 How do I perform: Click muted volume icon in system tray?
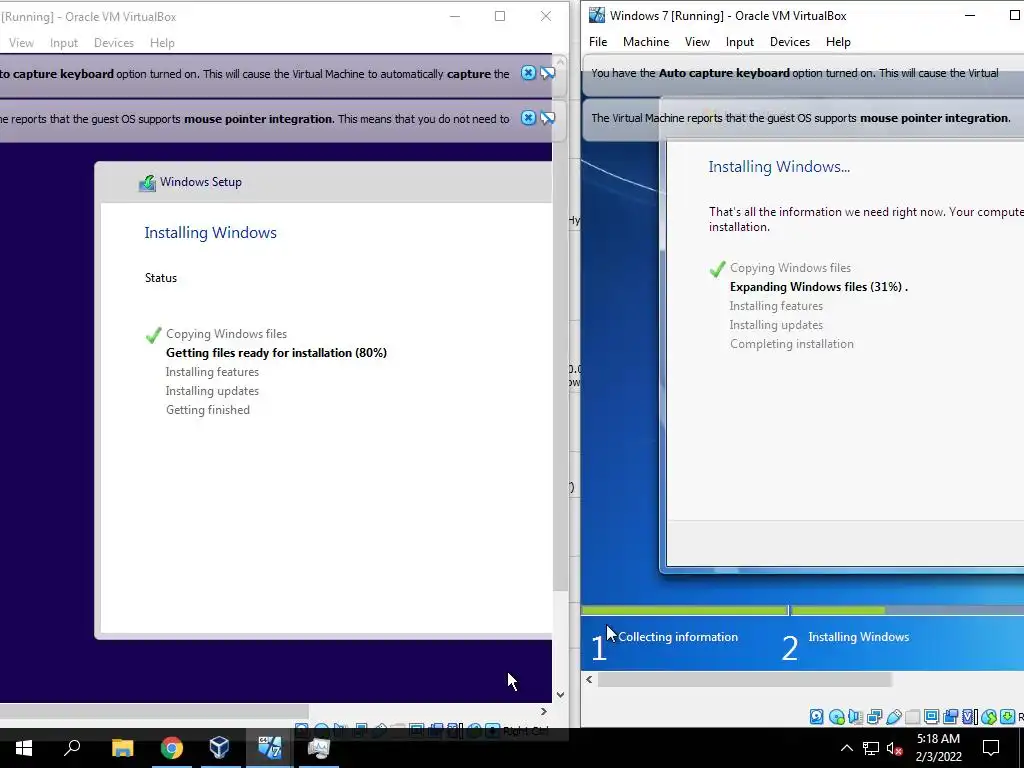tap(895, 748)
